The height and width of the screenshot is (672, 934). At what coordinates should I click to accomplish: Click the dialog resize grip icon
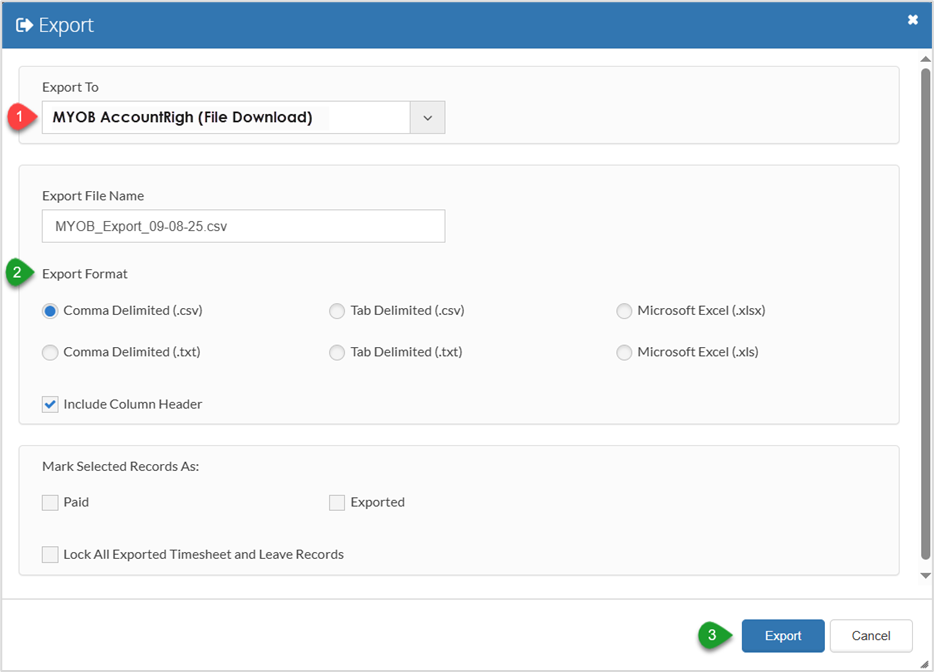[924, 664]
